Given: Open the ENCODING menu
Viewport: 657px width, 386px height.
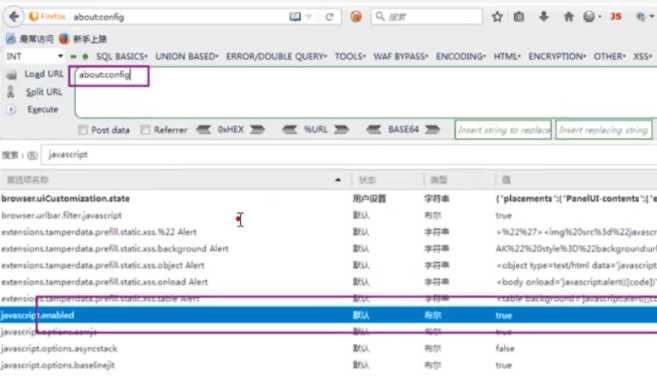Looking at the screenshot, I should point(460,57).
